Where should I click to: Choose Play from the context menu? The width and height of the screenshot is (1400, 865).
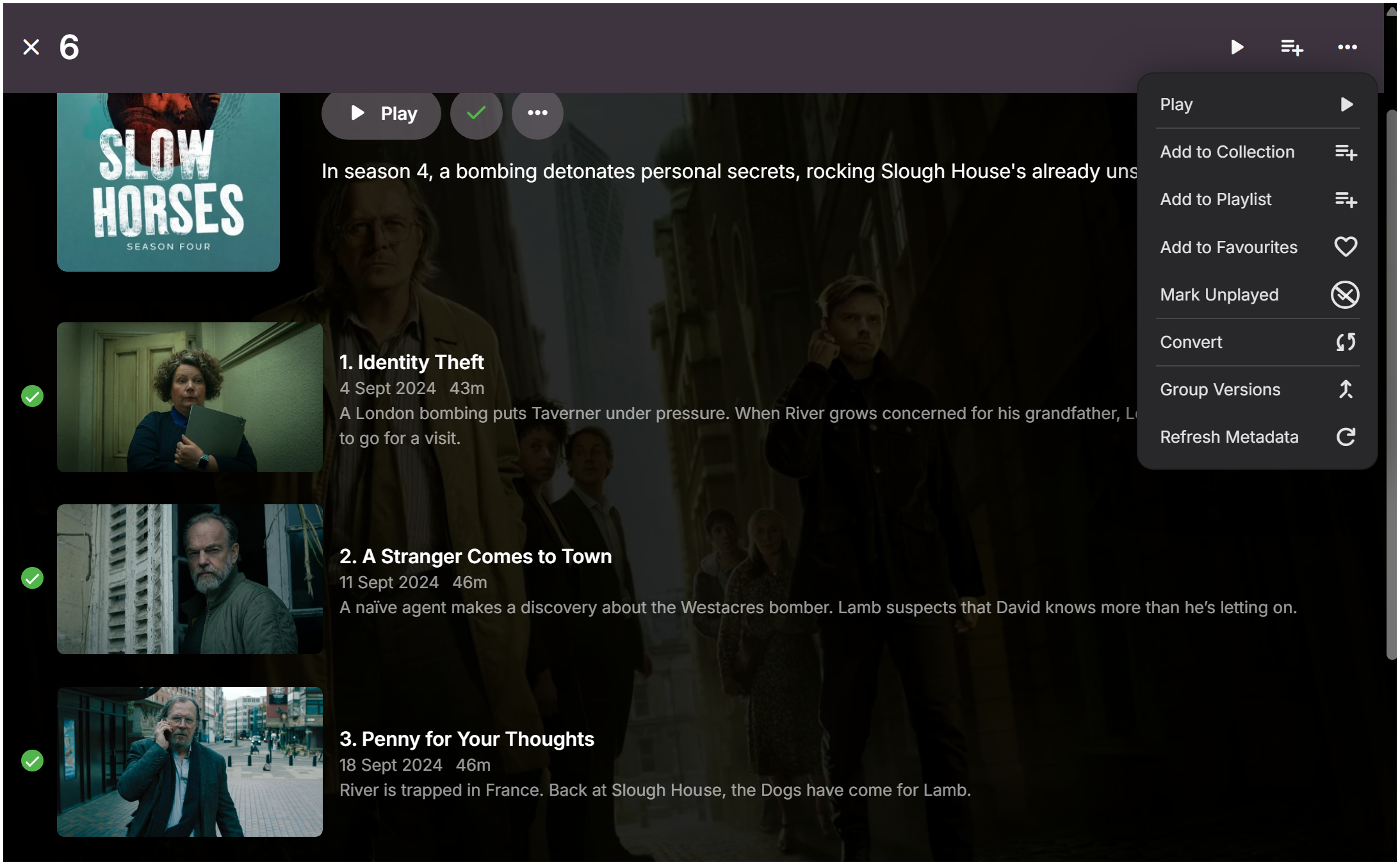pos(1257,104)
